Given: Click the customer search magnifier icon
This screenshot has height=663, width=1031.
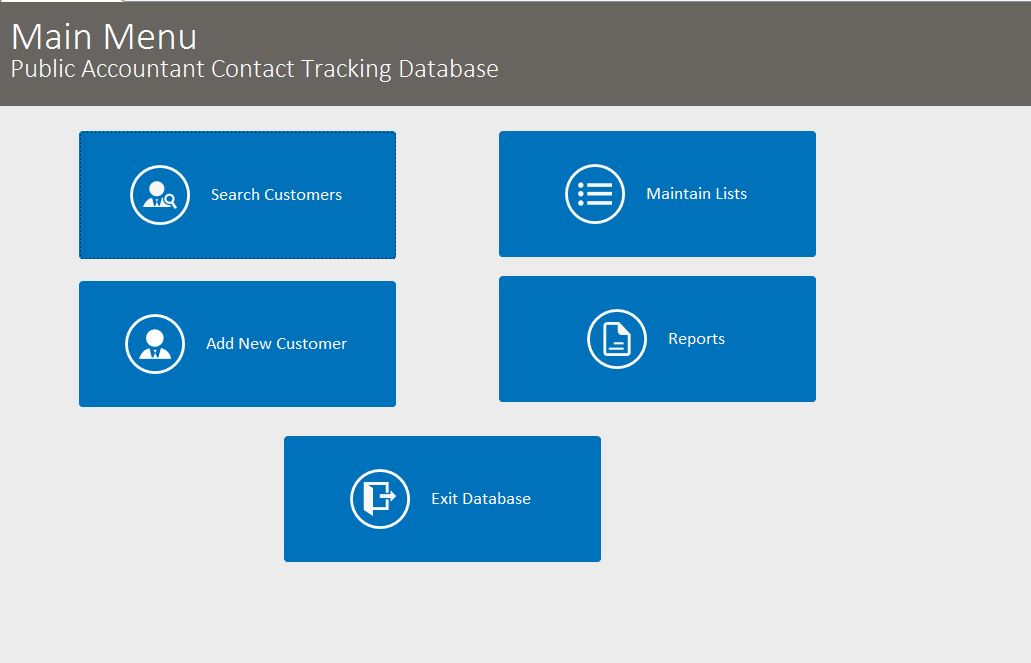Looking at the screenshot, I should point(160,195).
